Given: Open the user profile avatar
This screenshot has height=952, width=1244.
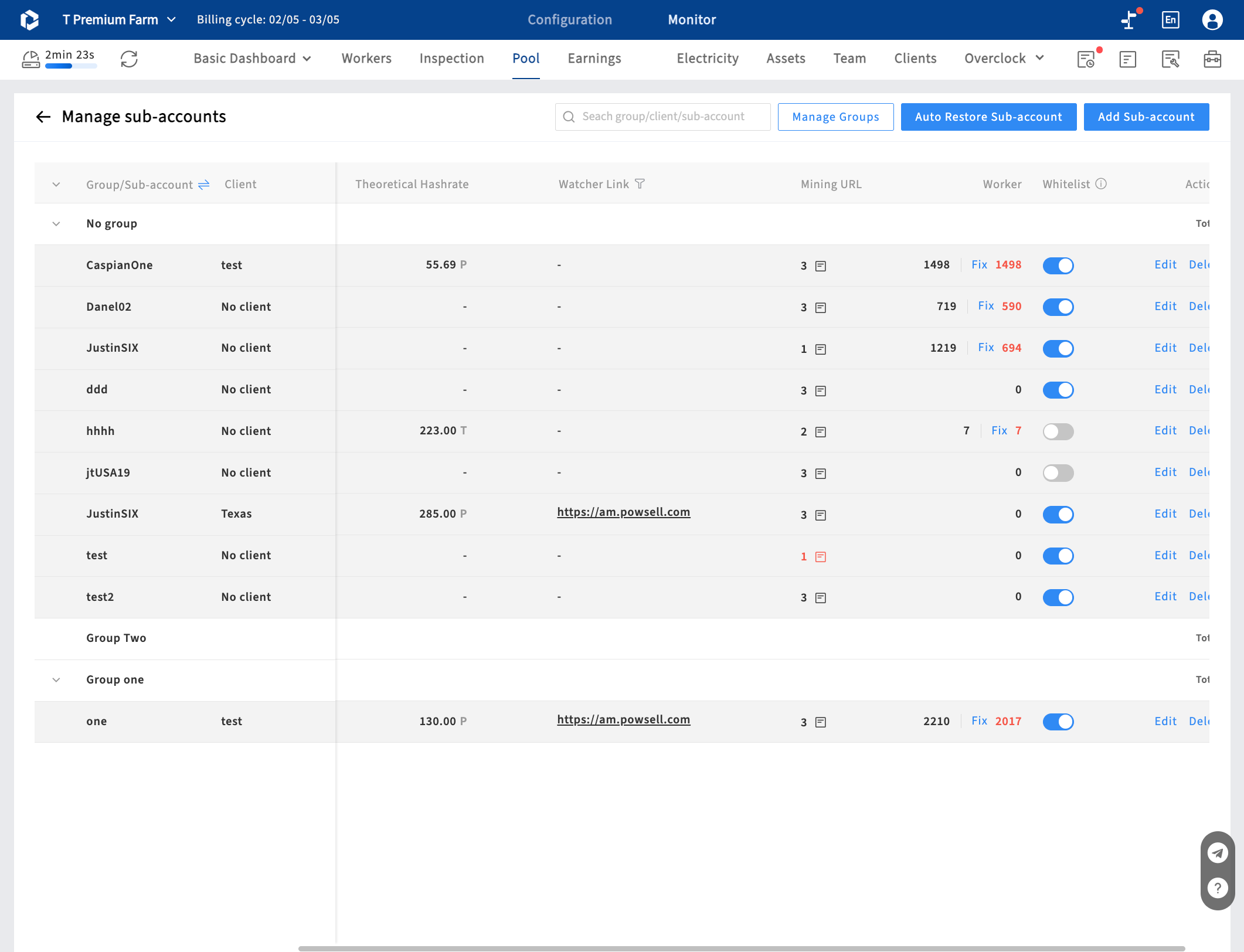Looking at the screenshot, I should click(1212, 20).
